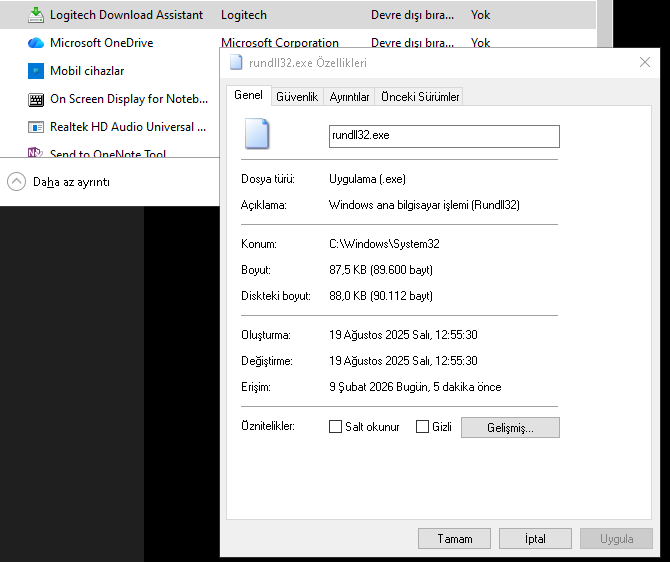670x562 pixels.
Task: Click the disk size value 88,0 KB
Action: click(x=381, y=296)
